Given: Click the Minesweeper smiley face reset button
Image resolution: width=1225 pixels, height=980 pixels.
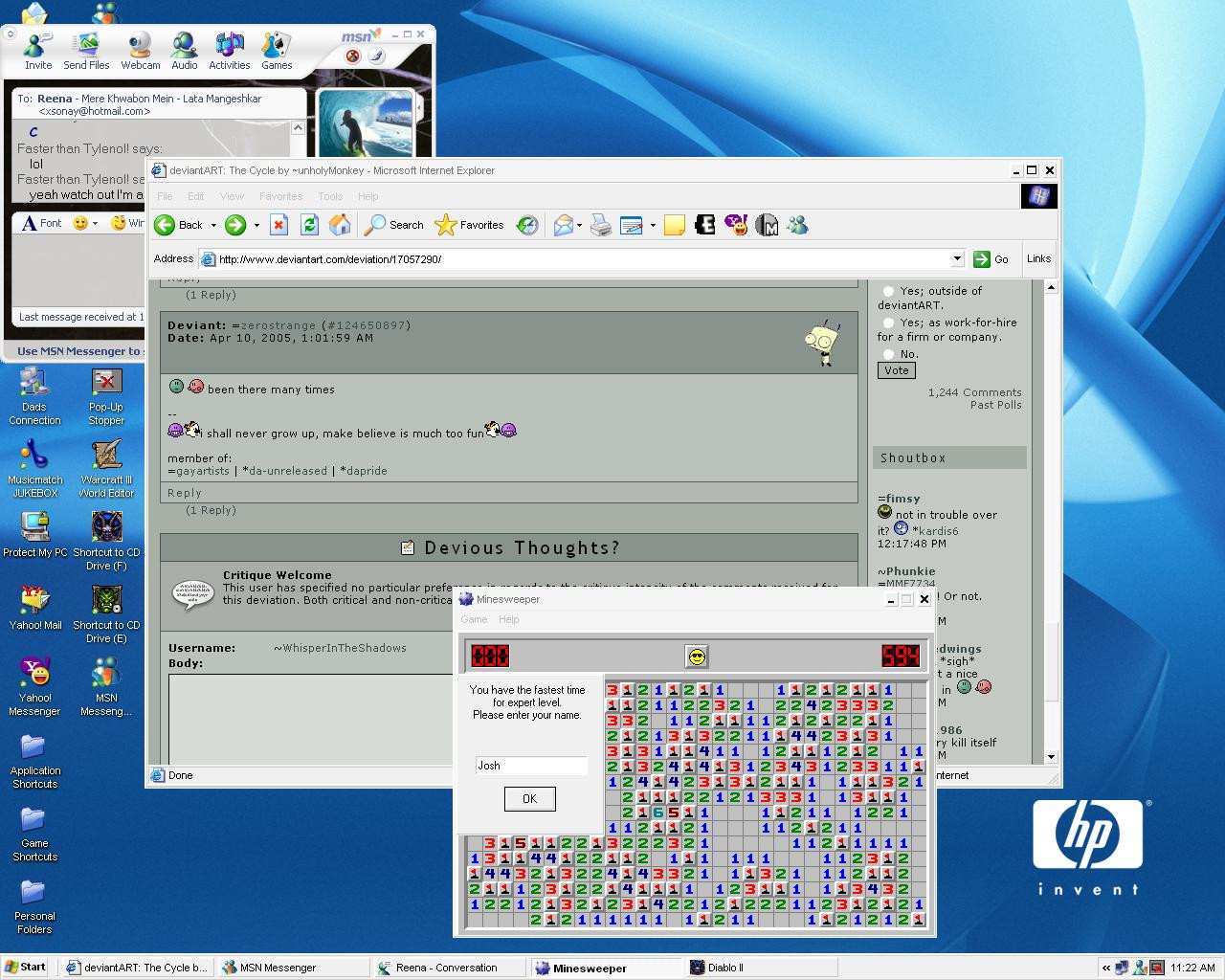Looking at the screenshot, I should [697, 657].
